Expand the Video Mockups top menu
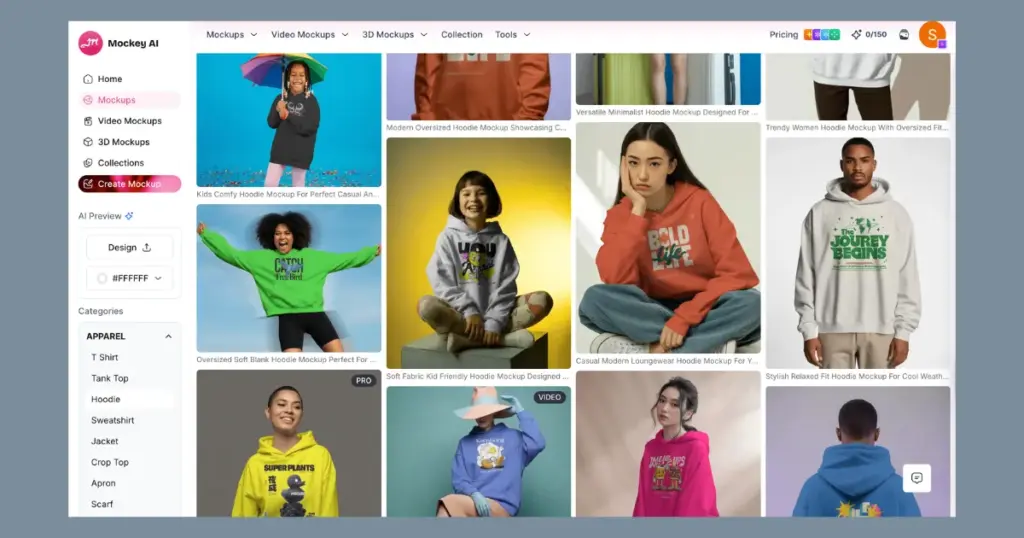Image resolution: width=1024 pixels, height=538 pixels. click(309, 35)
